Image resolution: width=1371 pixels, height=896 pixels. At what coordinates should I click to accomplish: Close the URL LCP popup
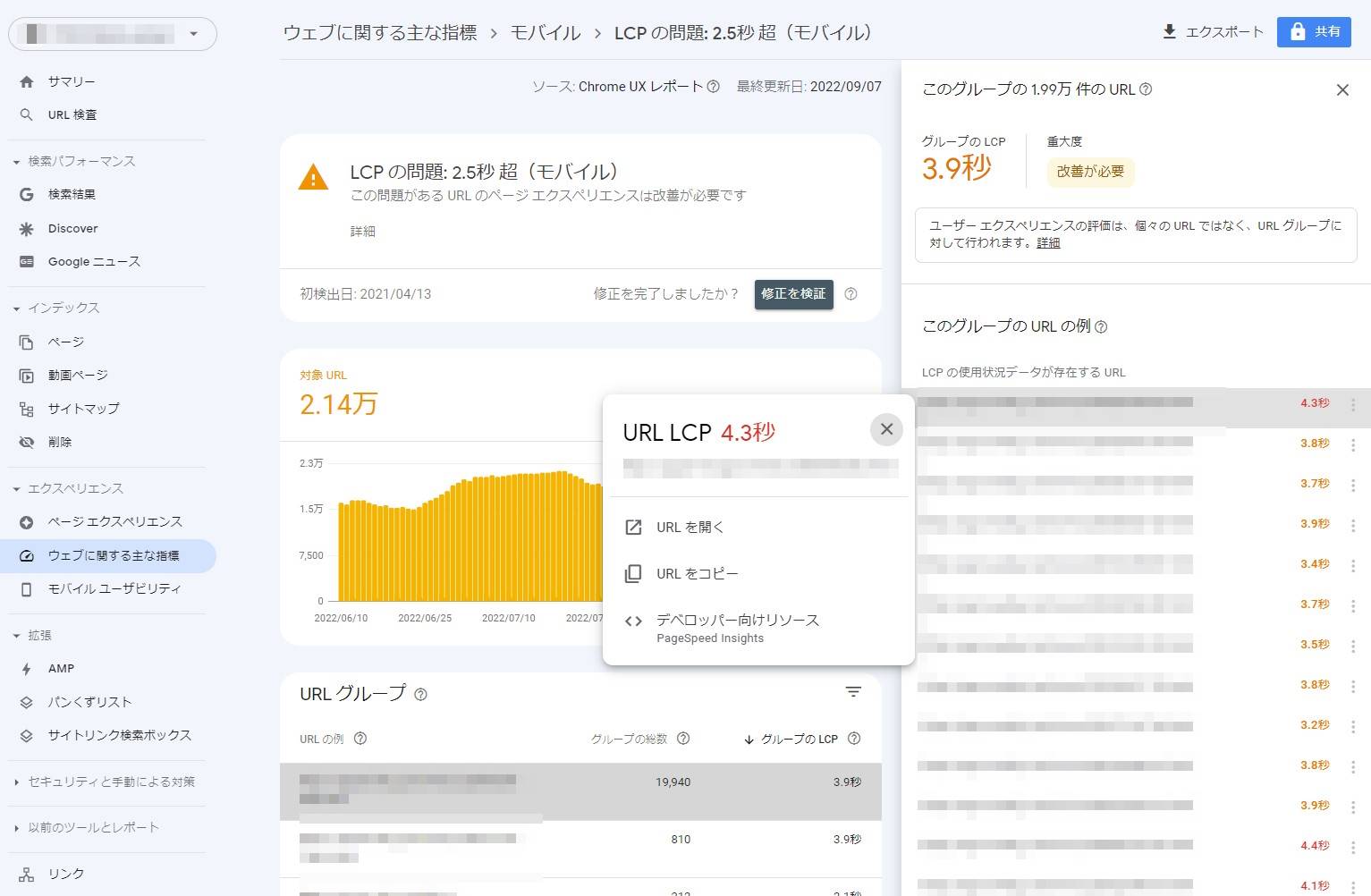[886, 430]
